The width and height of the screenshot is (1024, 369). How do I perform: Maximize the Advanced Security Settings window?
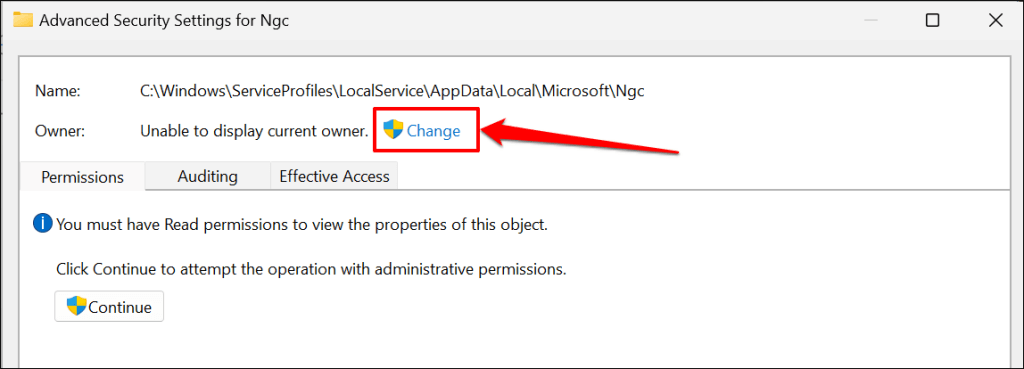(933, 20)
